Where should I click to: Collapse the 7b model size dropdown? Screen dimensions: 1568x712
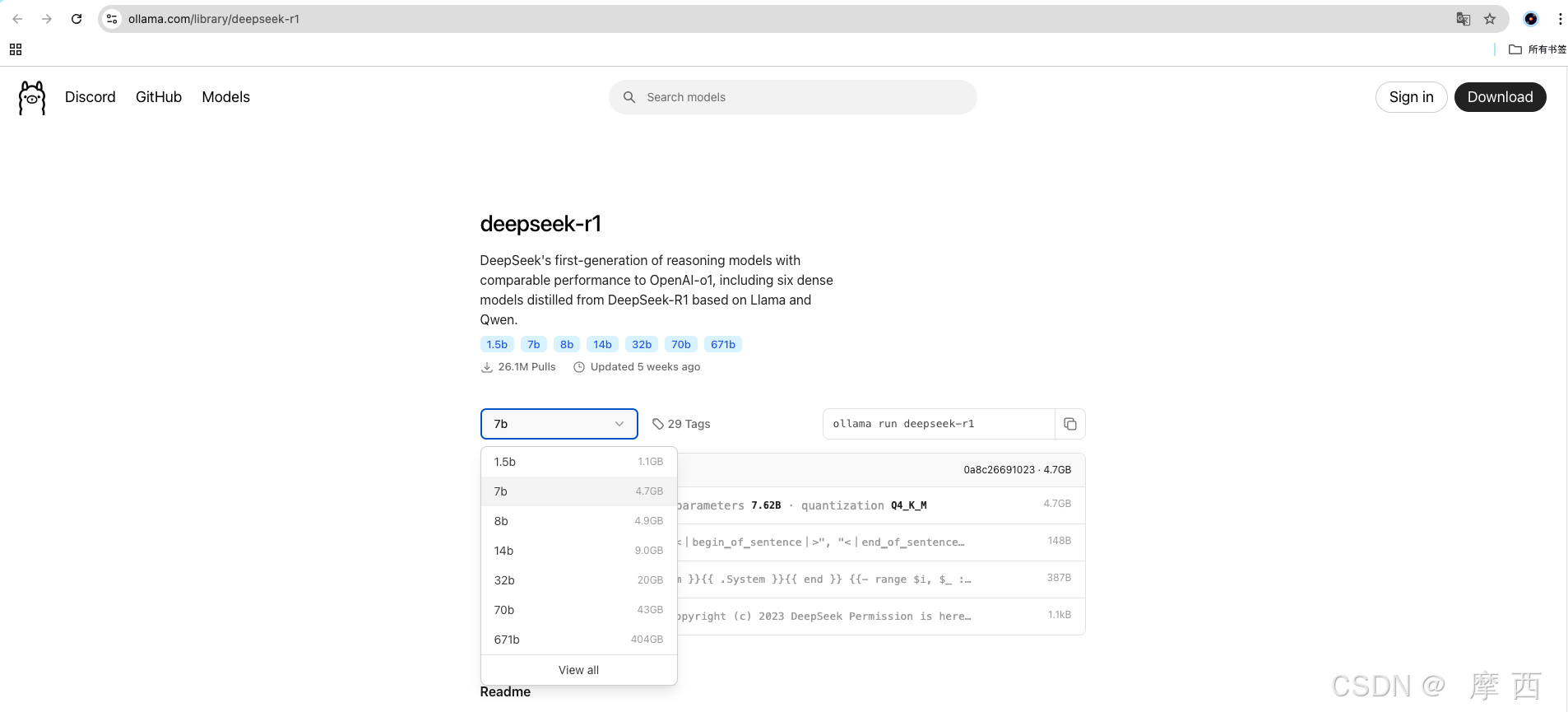[559, 424]
